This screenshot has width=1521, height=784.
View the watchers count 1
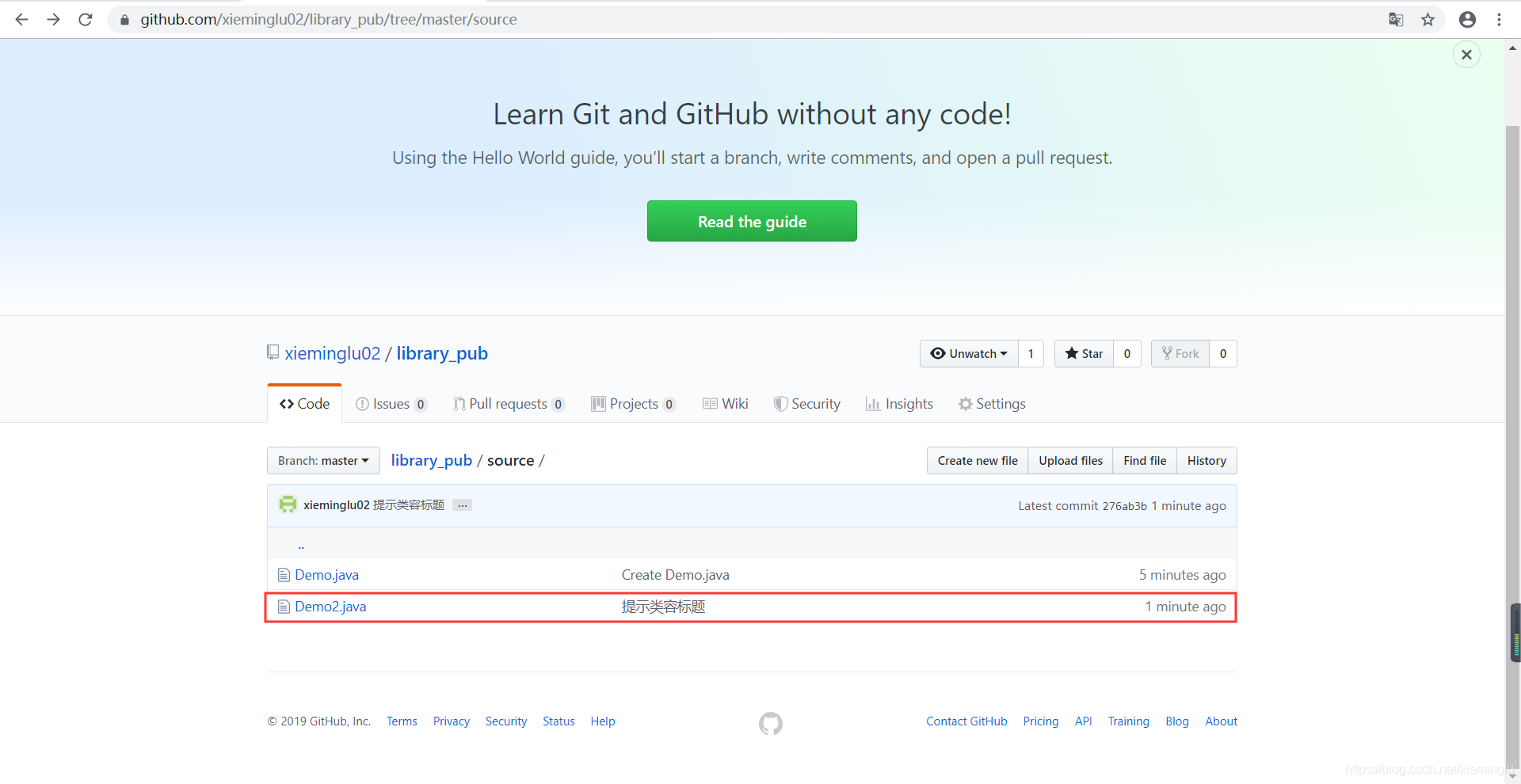click(1031, 354)
